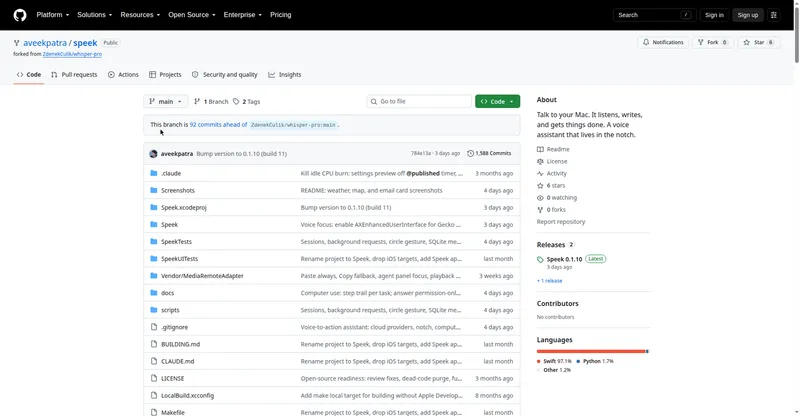Open the 1 Branch link
800x416 pixels.
(x=211, y=102)
